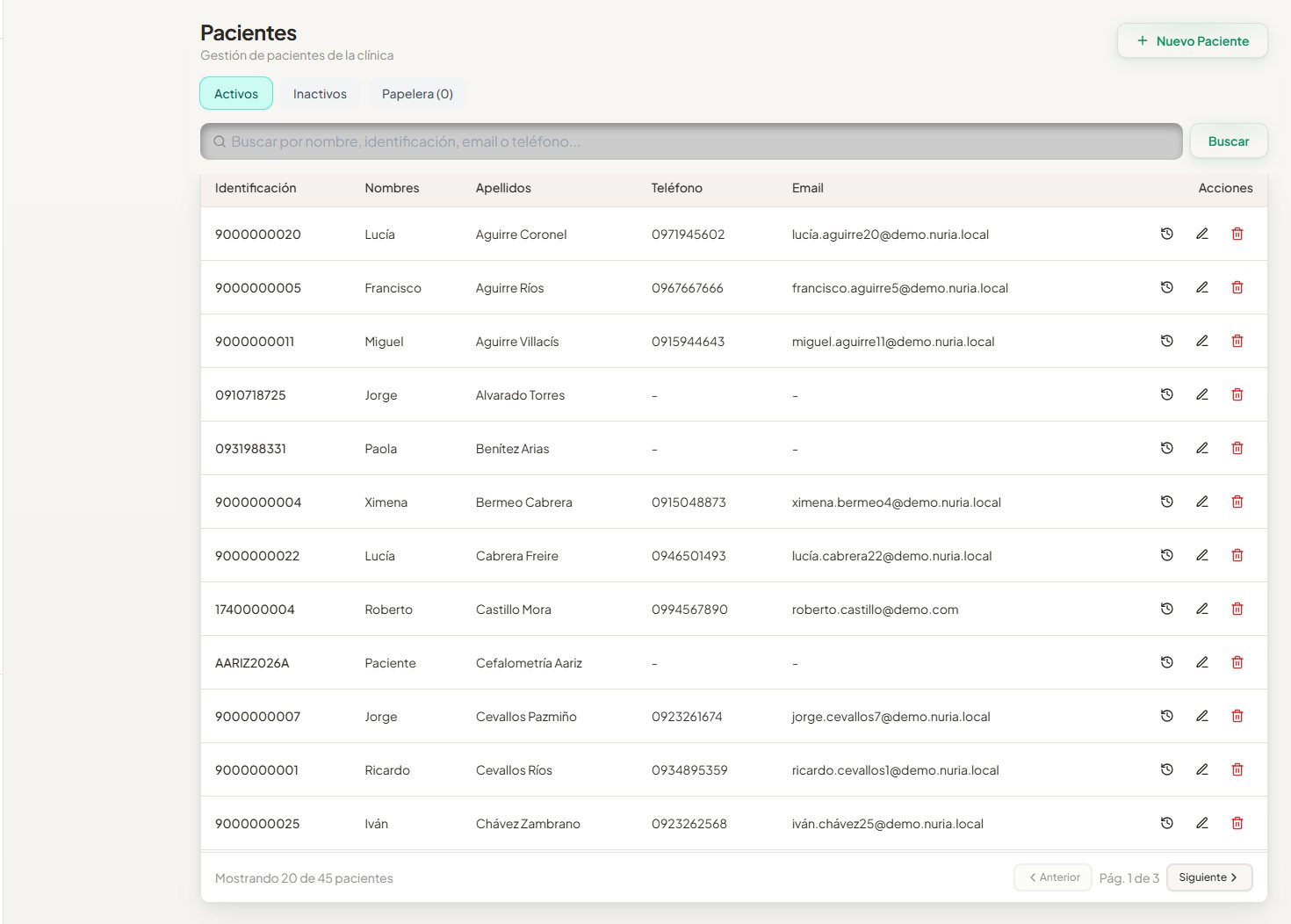The width and height of the screenshot is (1291, 924).
Task: Click email jorge.cevallos7@demo.nuria.local
Action: [x=891, y=717]
